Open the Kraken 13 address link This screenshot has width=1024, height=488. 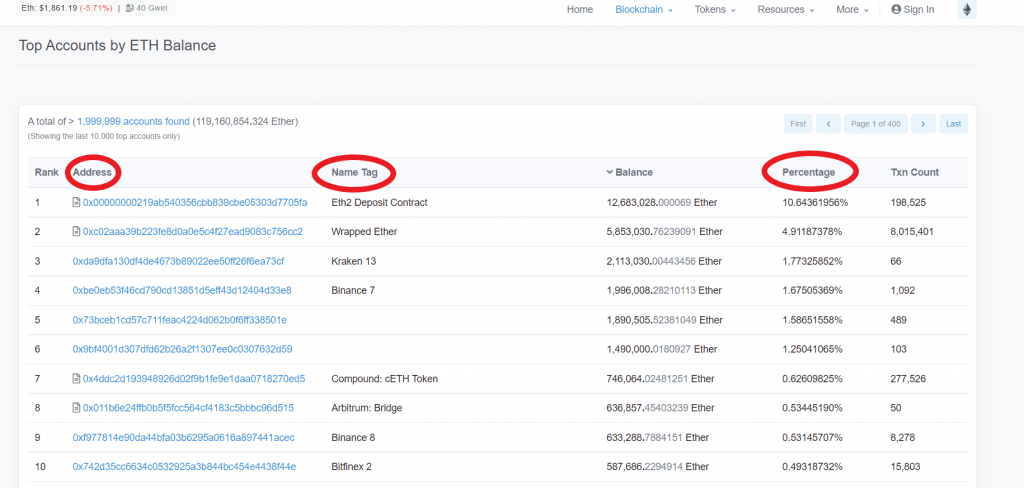point(178,261)
